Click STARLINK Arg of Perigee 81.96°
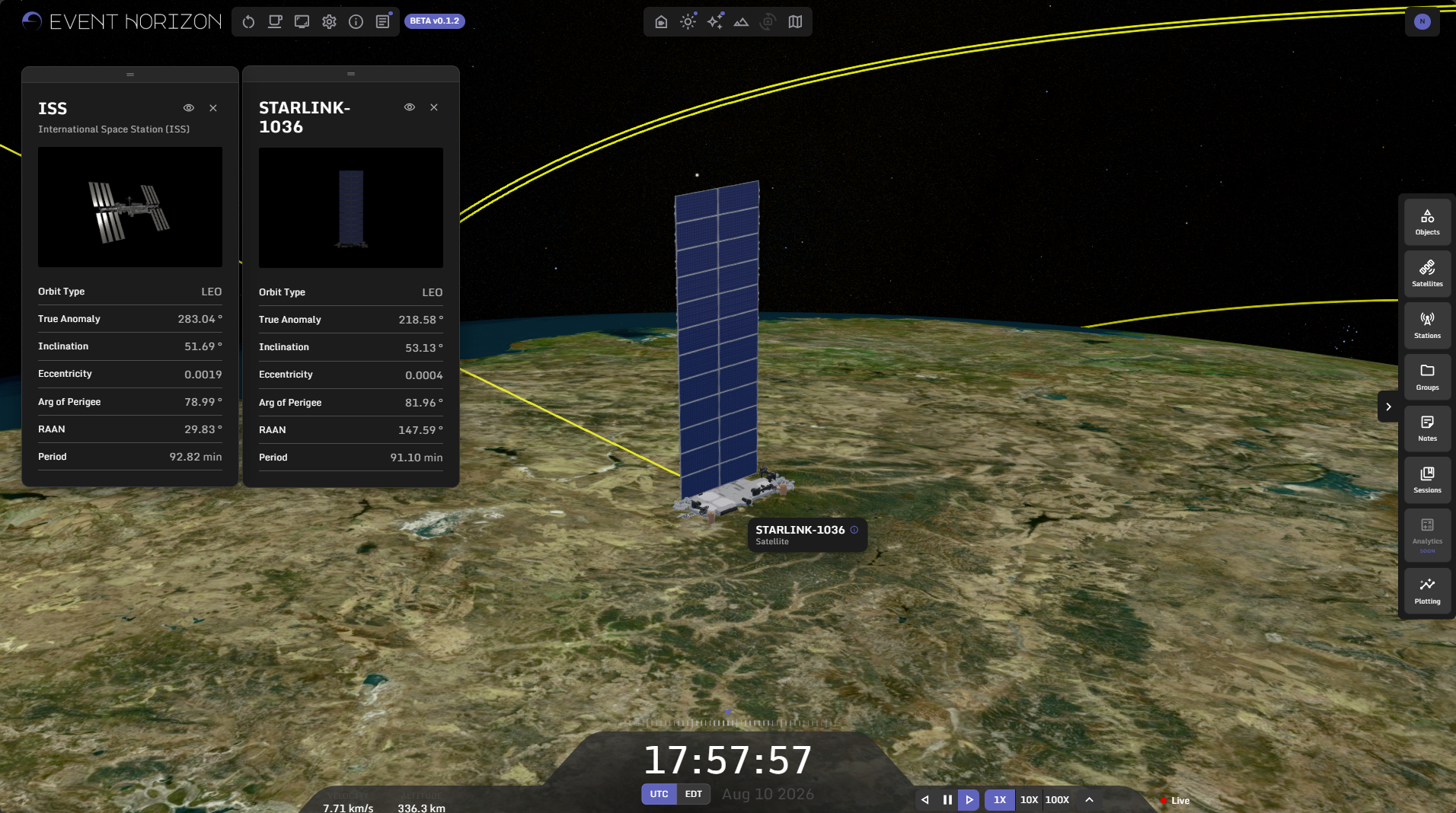 click(x=423, y=403)
